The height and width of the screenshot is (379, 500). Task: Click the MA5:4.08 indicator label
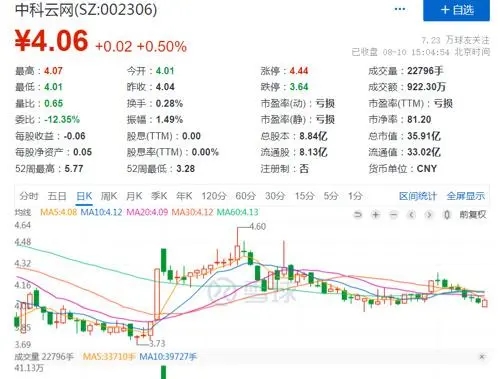tap(58, 212)
